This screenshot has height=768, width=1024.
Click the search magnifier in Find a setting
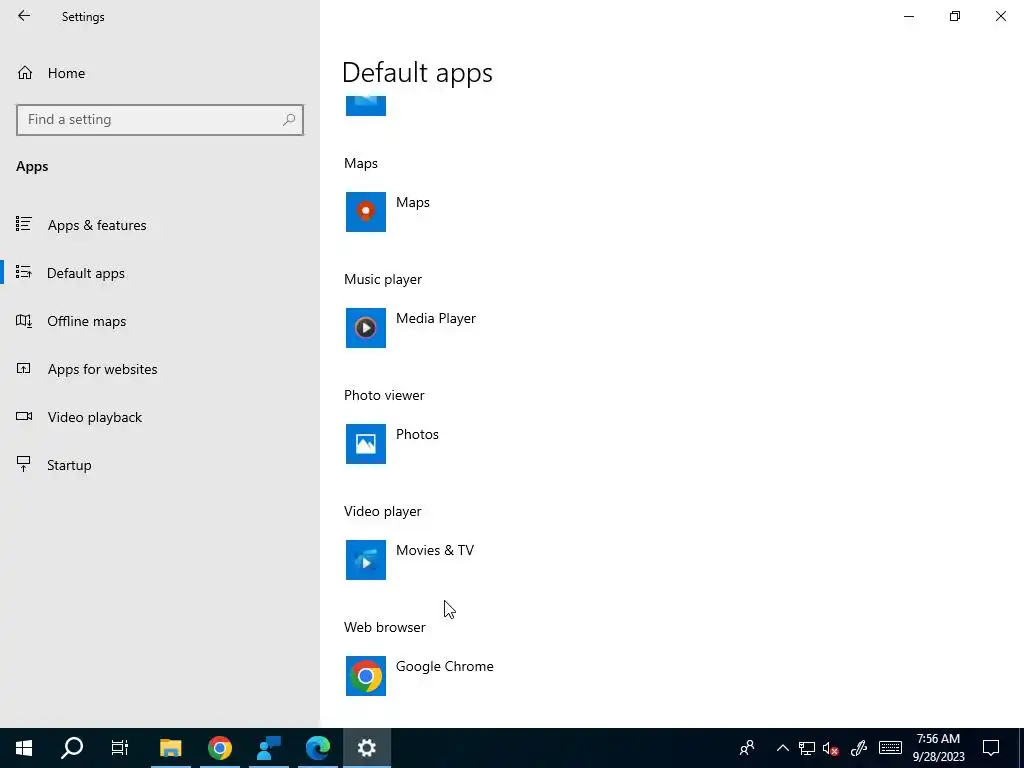pyautogui.click(x=289, y=120)
